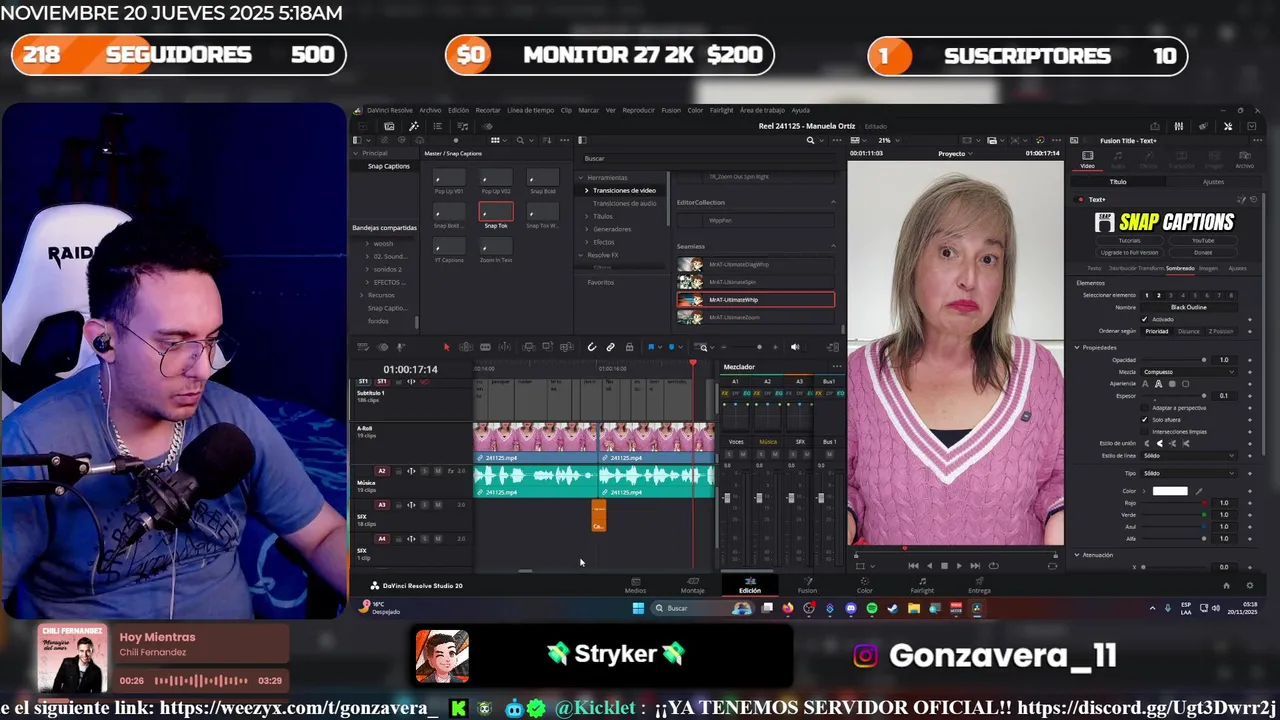Click the Windows Start button on the taskbar

(638, 608)
